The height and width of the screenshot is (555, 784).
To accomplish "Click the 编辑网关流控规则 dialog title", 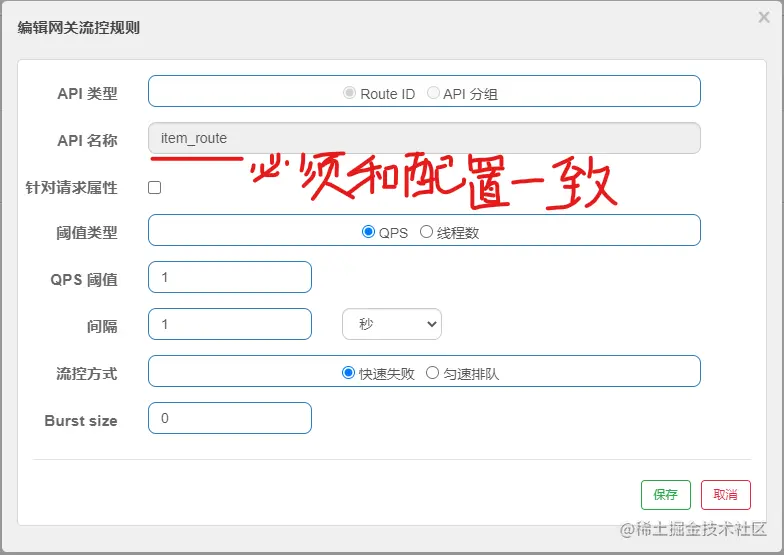I will click(x=78, y=28).
